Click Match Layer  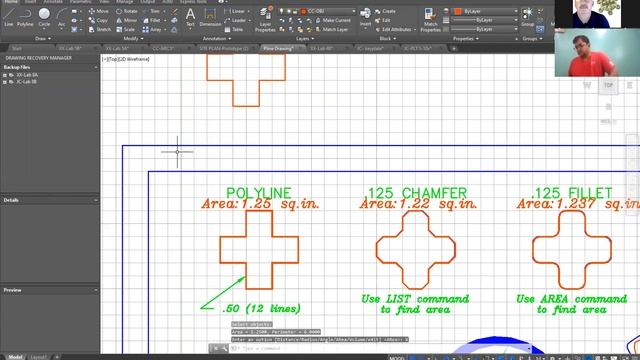click(x=331, y=29)
